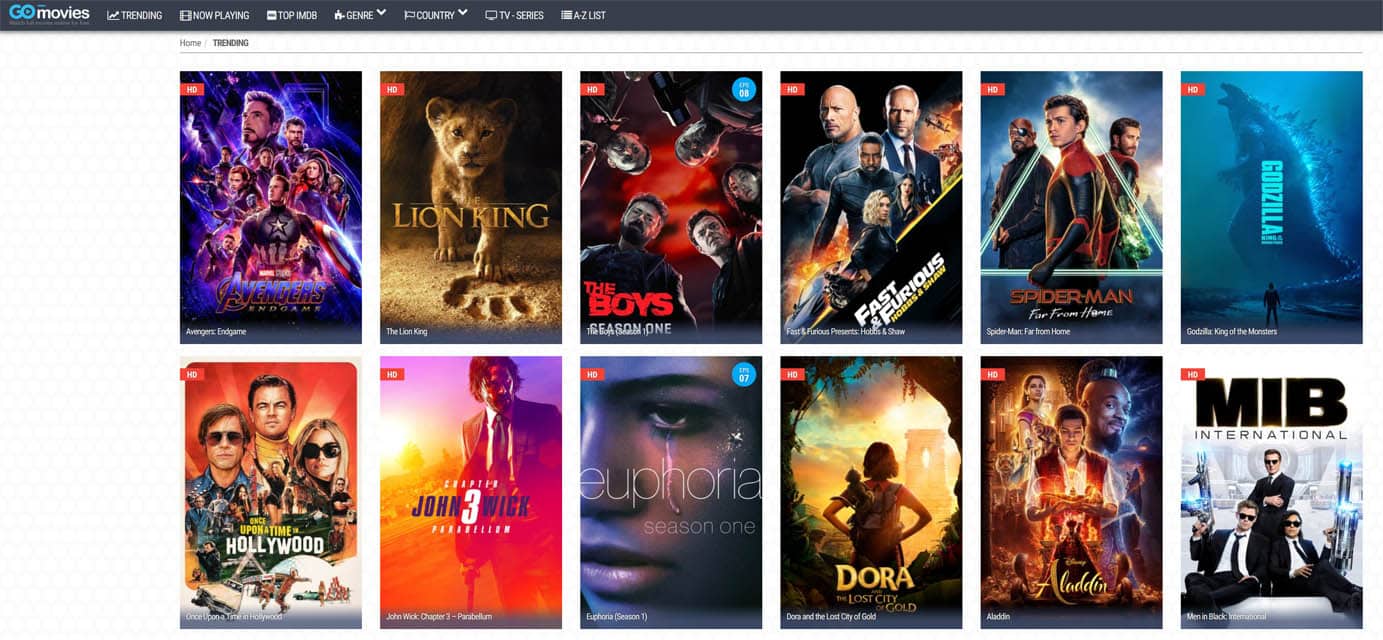Open John Wick Chapter 3 poster

tap(471, 492)
